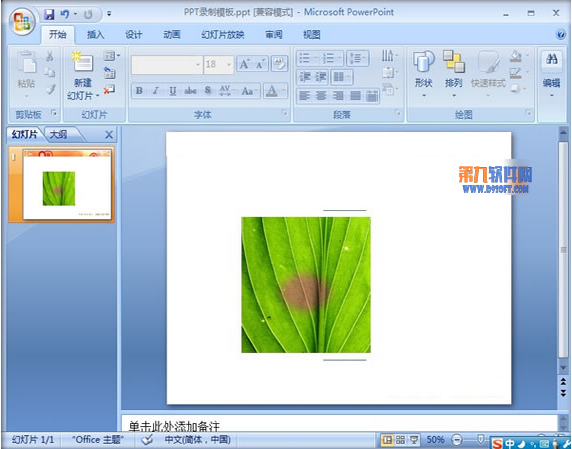Toggle align text left
This screenshot has height=449, width=572.
coord(304,96)
